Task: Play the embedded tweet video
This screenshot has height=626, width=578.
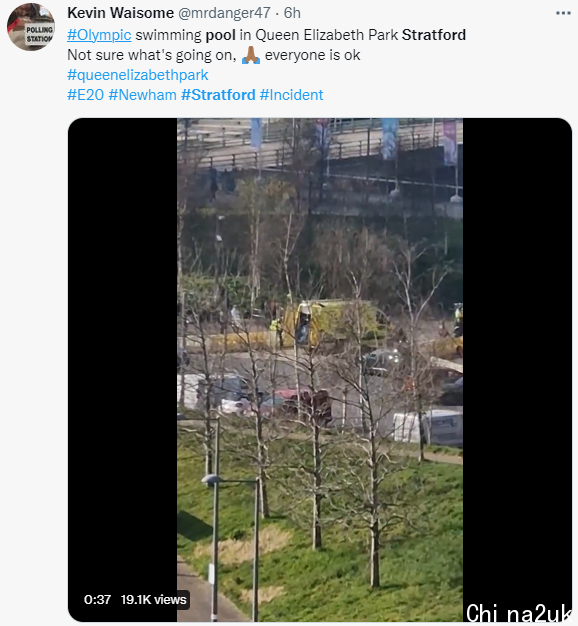Action: click(320, 370)
